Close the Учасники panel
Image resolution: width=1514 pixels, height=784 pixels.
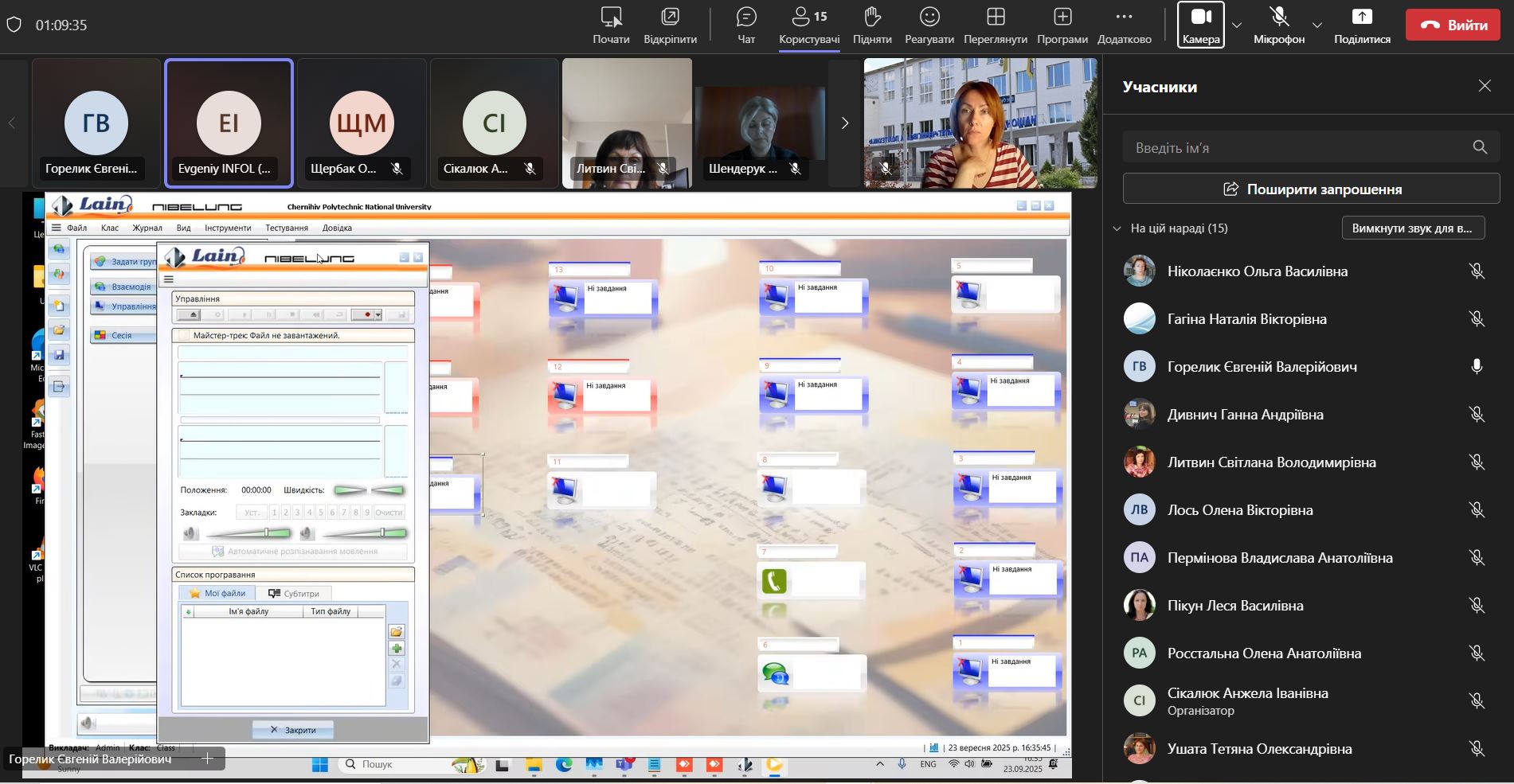click(x=1485, y=86)
